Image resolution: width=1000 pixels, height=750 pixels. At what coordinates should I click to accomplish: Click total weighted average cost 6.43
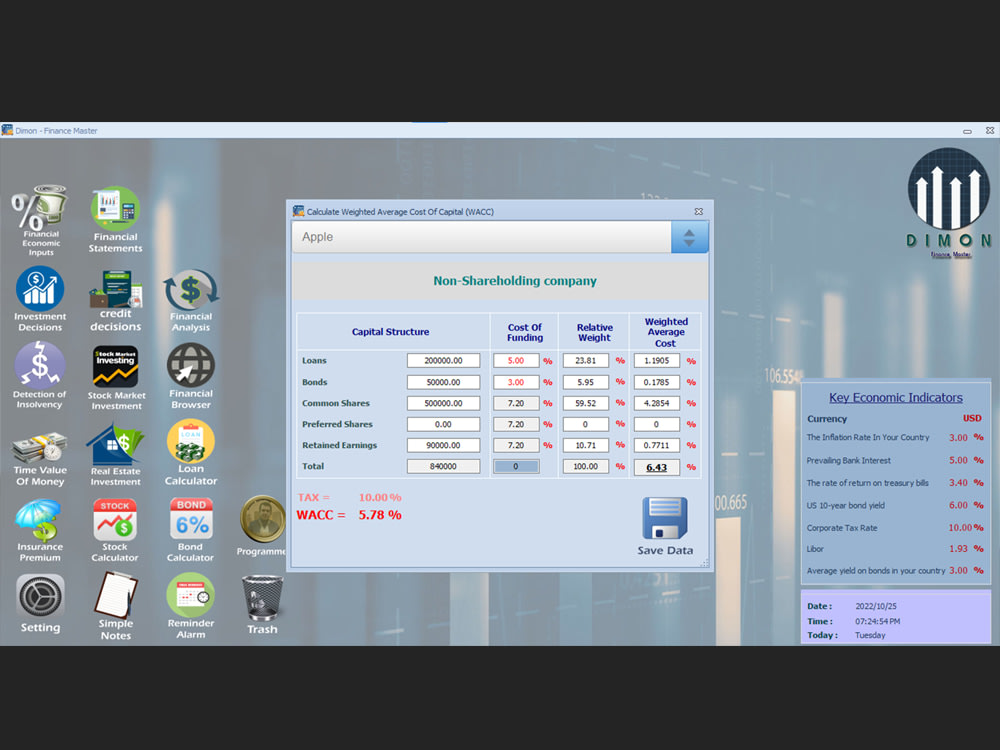(656, 467)
